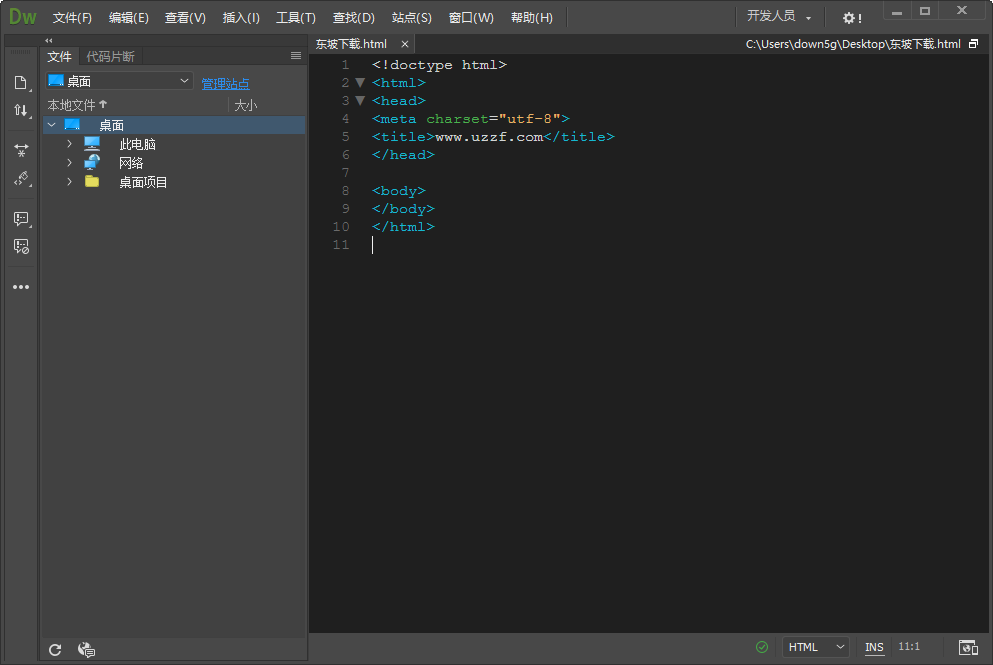993x665 pixels.
Task: Click the closing </html> tag
Action: 403,227
